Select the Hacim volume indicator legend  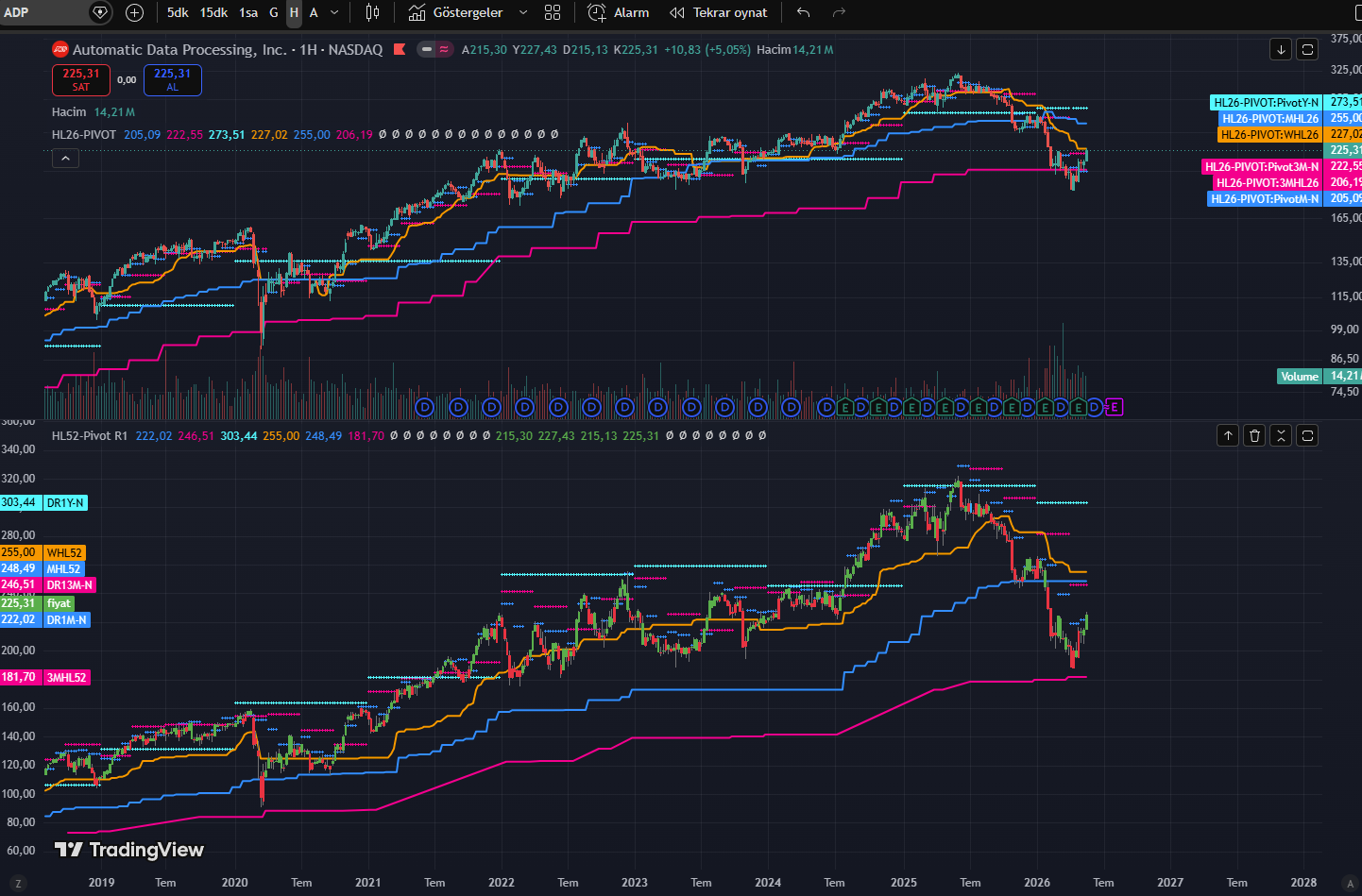tap(69, 111)
